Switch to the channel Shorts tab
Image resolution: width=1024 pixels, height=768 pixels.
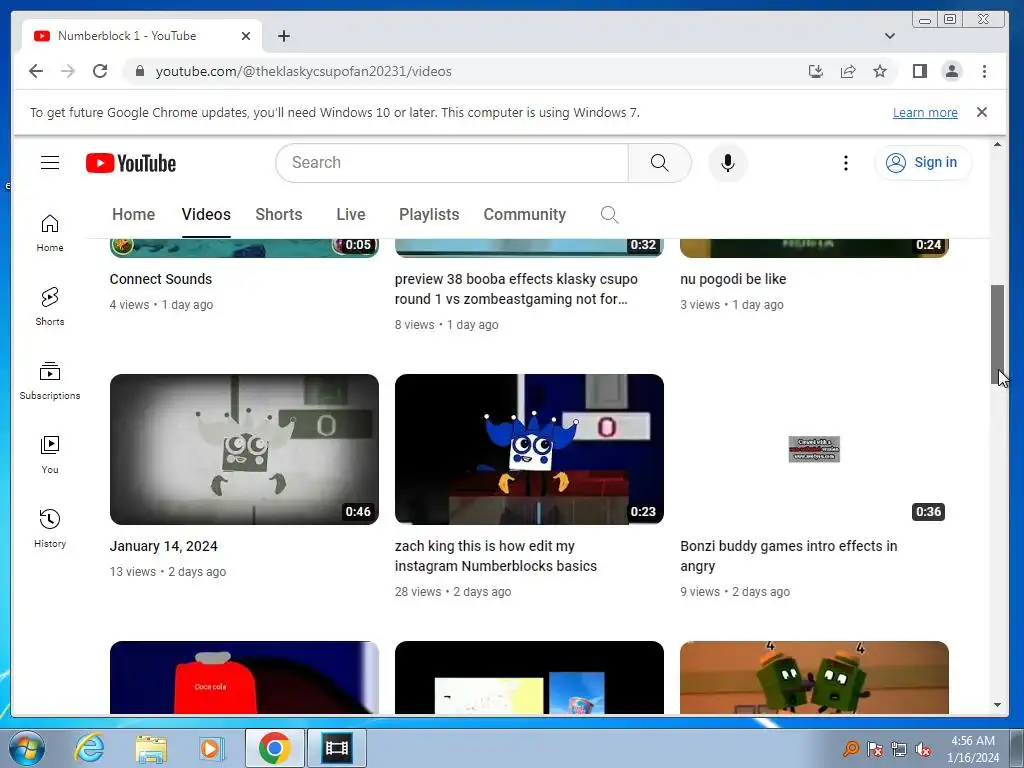279,214
